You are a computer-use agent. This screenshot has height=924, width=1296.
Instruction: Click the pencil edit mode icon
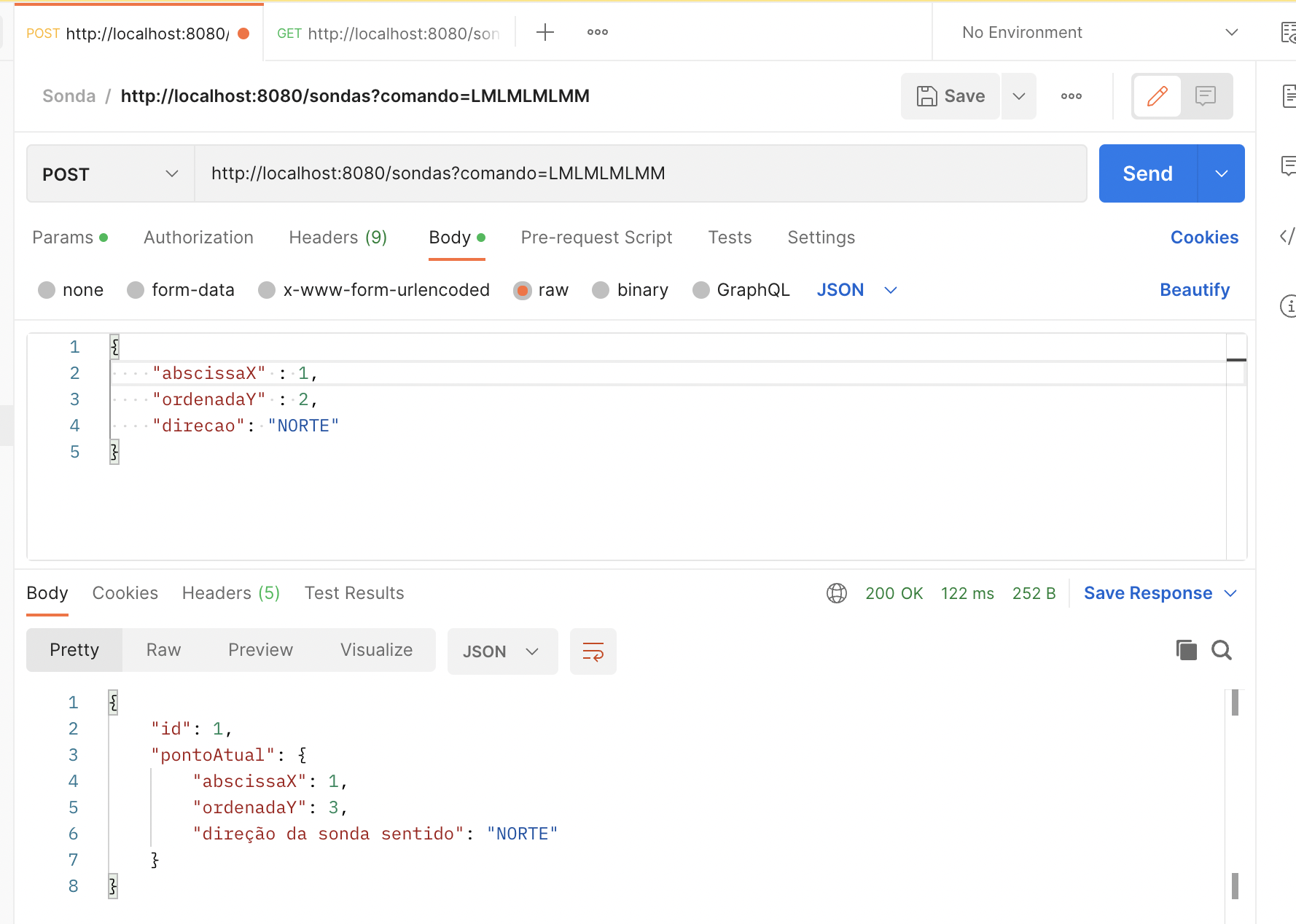click(1157, 95)
